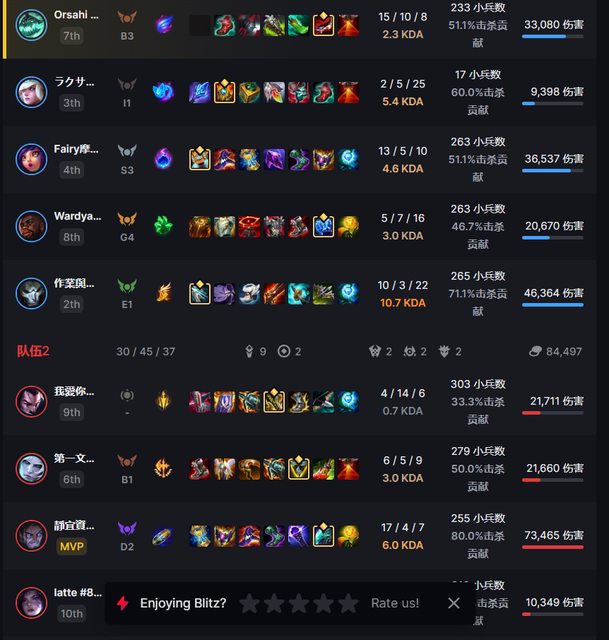
Task: Select Fairy摩 player's S3 rank emblem
Action: pos(127,151)
